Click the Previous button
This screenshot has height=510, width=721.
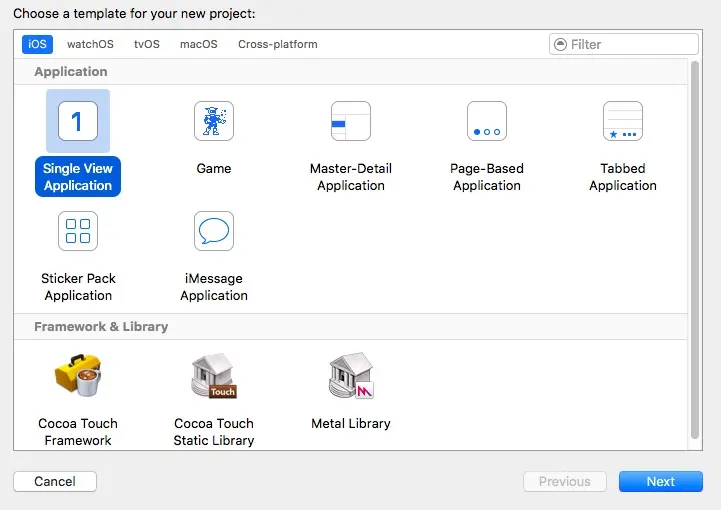[x=565, y=481]
